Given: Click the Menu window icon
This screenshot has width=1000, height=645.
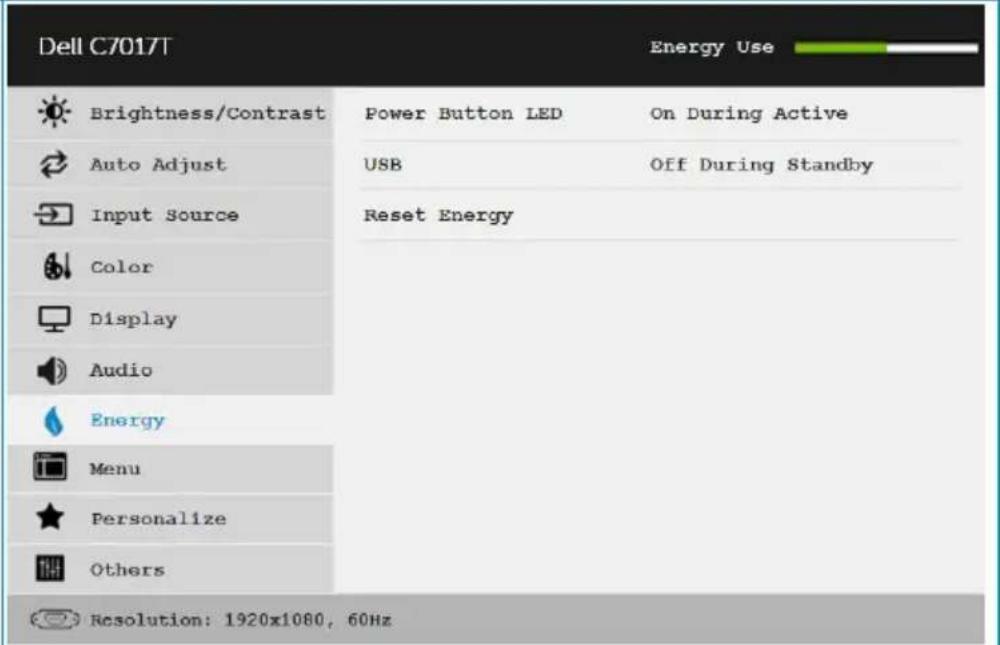Looking at the screenshot, I should point(50,466).
